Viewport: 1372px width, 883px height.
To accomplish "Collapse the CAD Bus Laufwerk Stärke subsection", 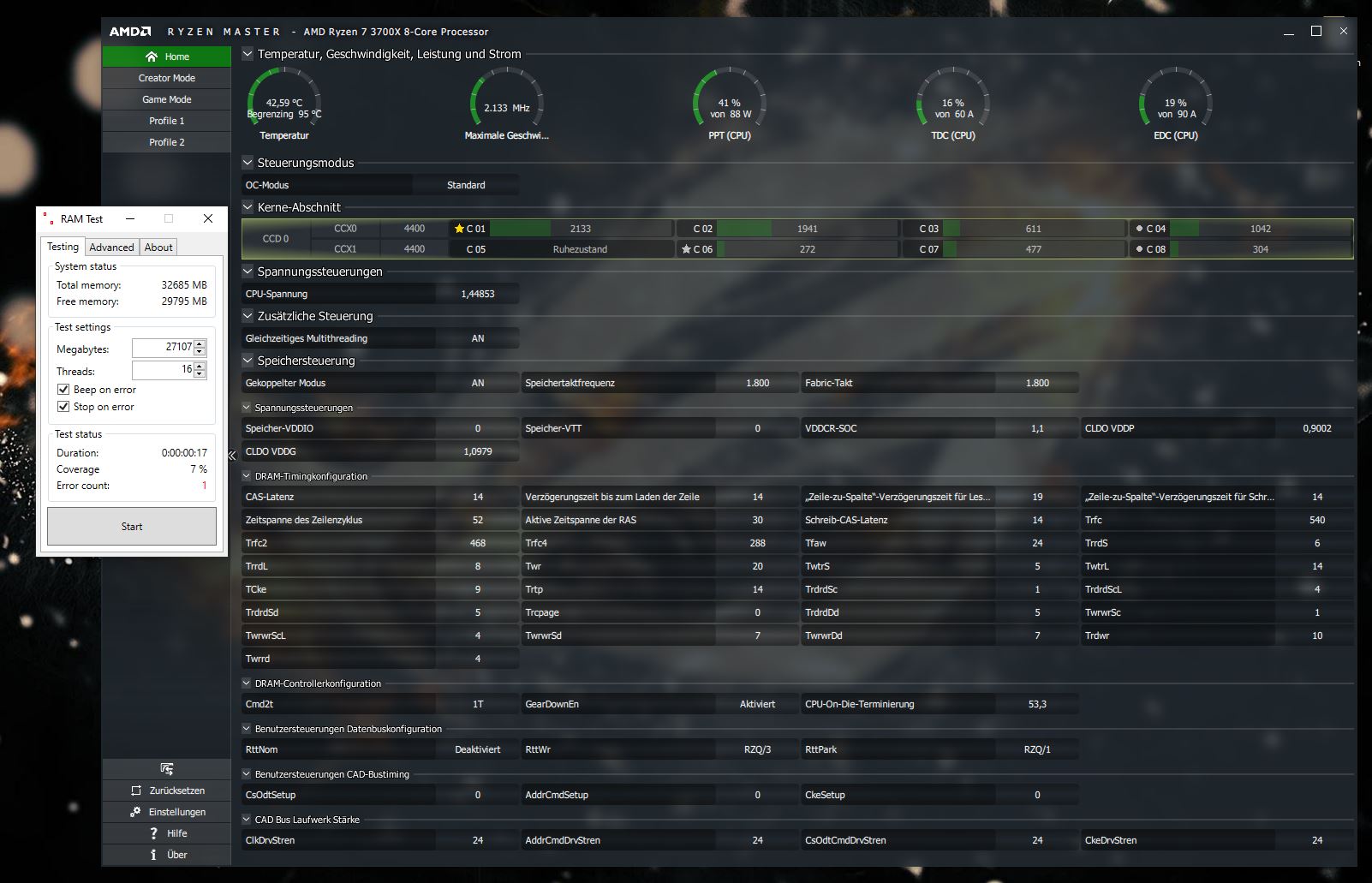I will [x=247, y=820].
